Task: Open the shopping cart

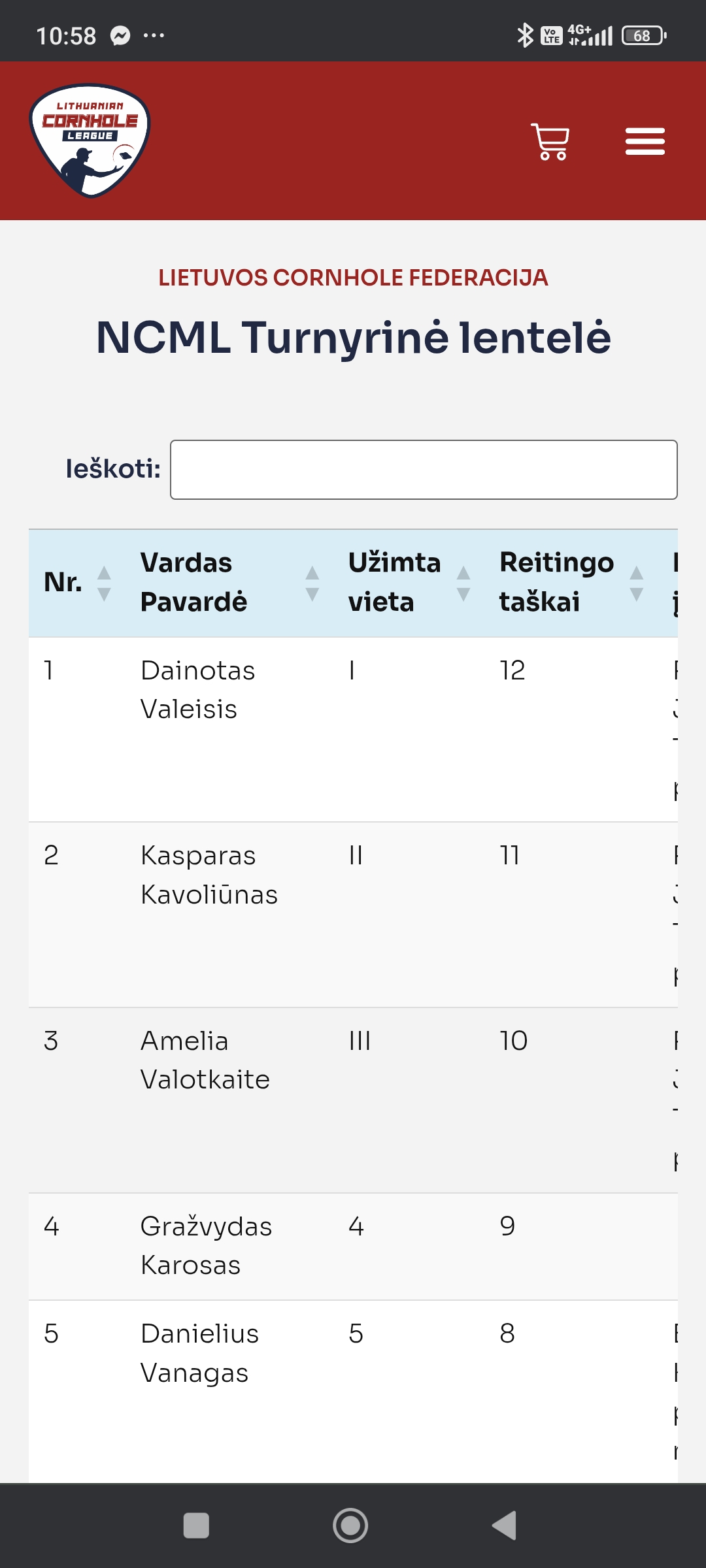Action: (550, 142)
